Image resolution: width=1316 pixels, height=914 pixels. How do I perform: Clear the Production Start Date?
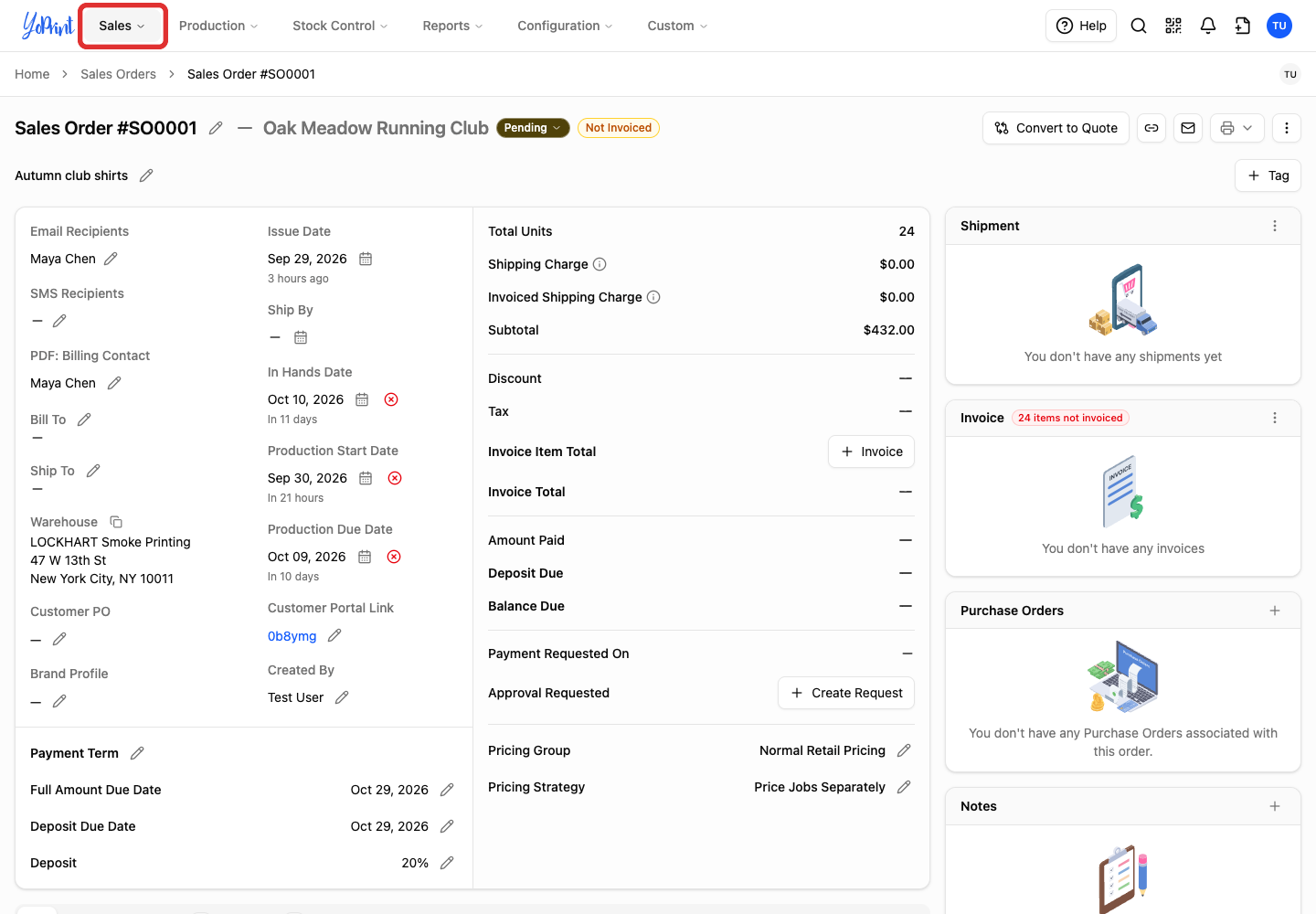[x=395, y=478]
